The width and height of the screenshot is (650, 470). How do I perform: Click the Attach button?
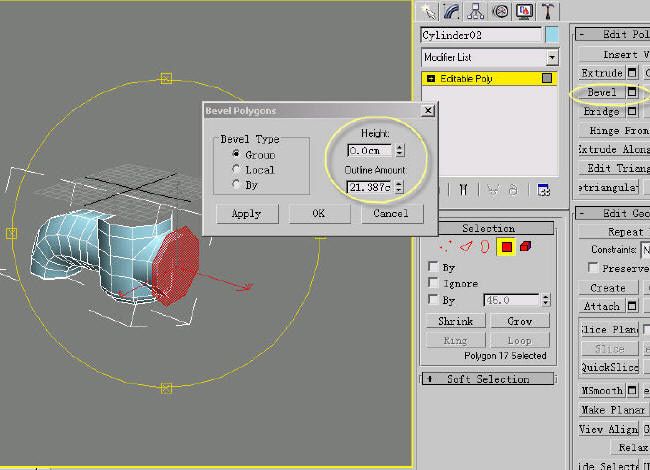tap(602, 306)
